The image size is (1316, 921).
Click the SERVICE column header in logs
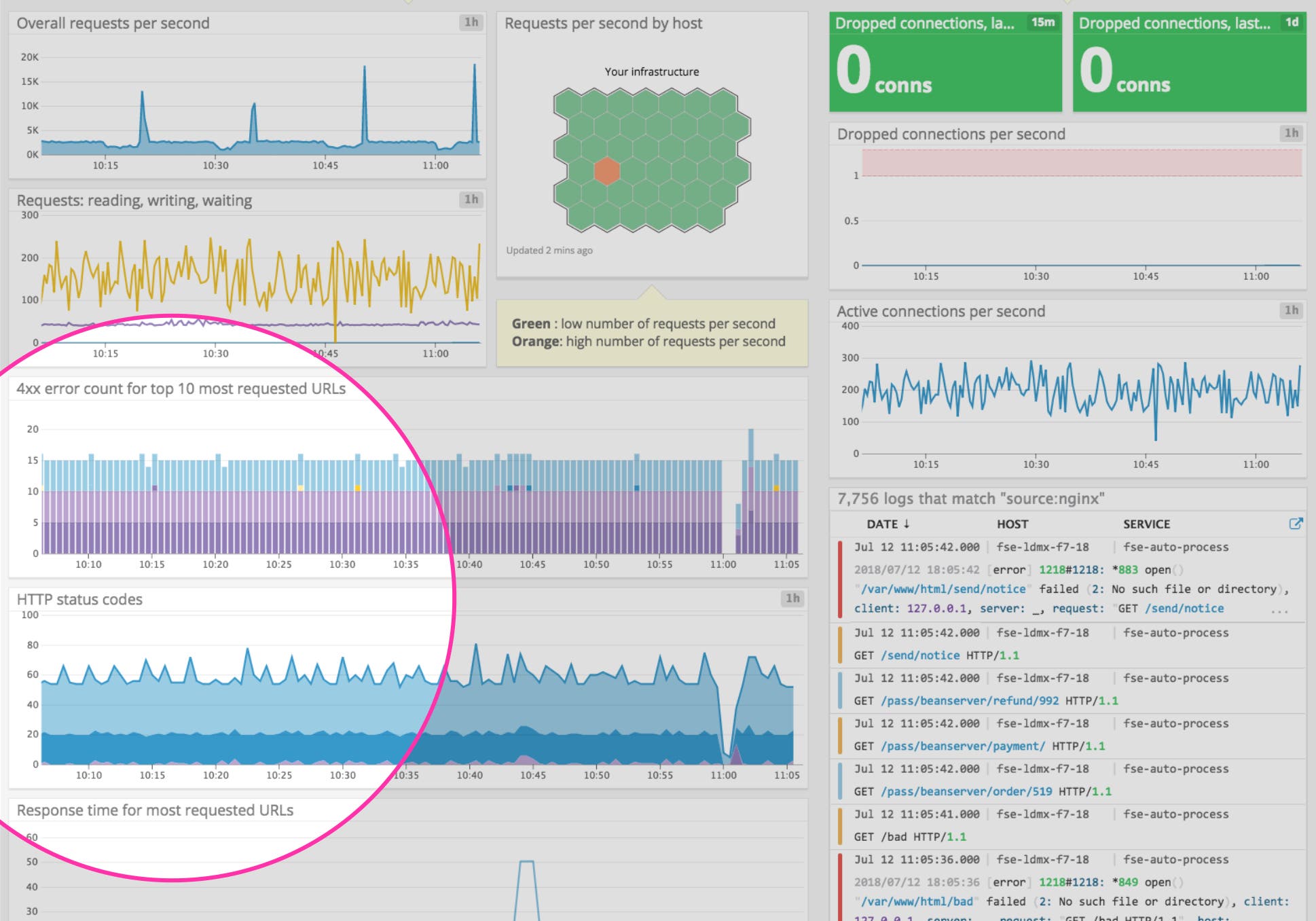tap(1145, 524)
